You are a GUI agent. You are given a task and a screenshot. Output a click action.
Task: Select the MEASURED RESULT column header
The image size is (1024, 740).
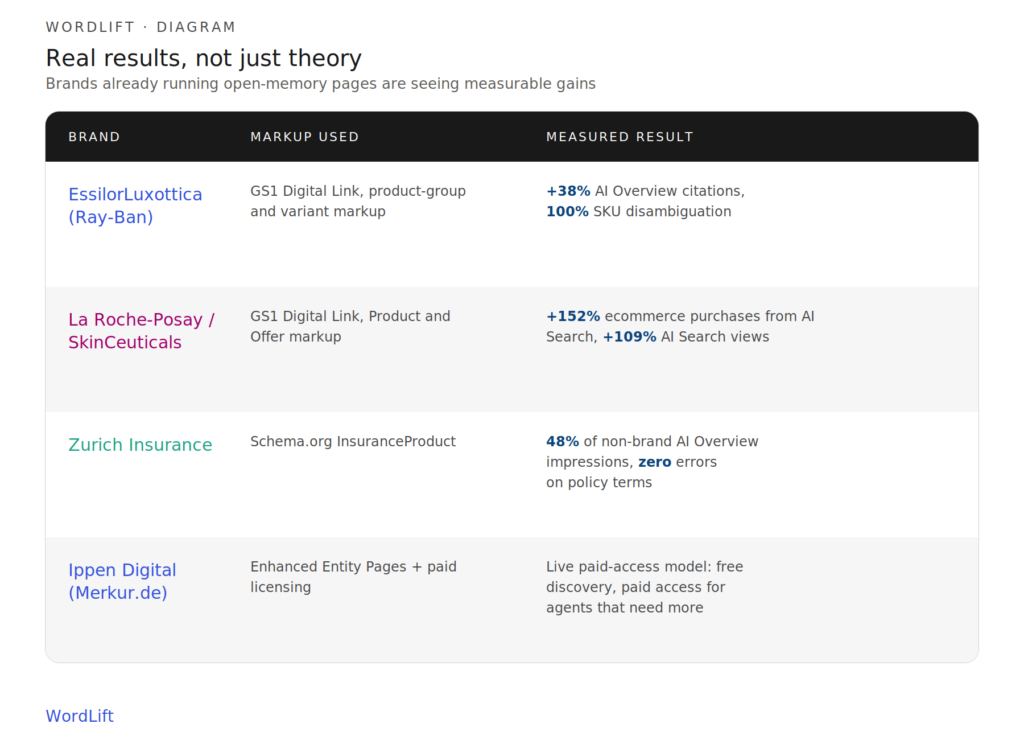pyautogui.click(x=620, y=137)
